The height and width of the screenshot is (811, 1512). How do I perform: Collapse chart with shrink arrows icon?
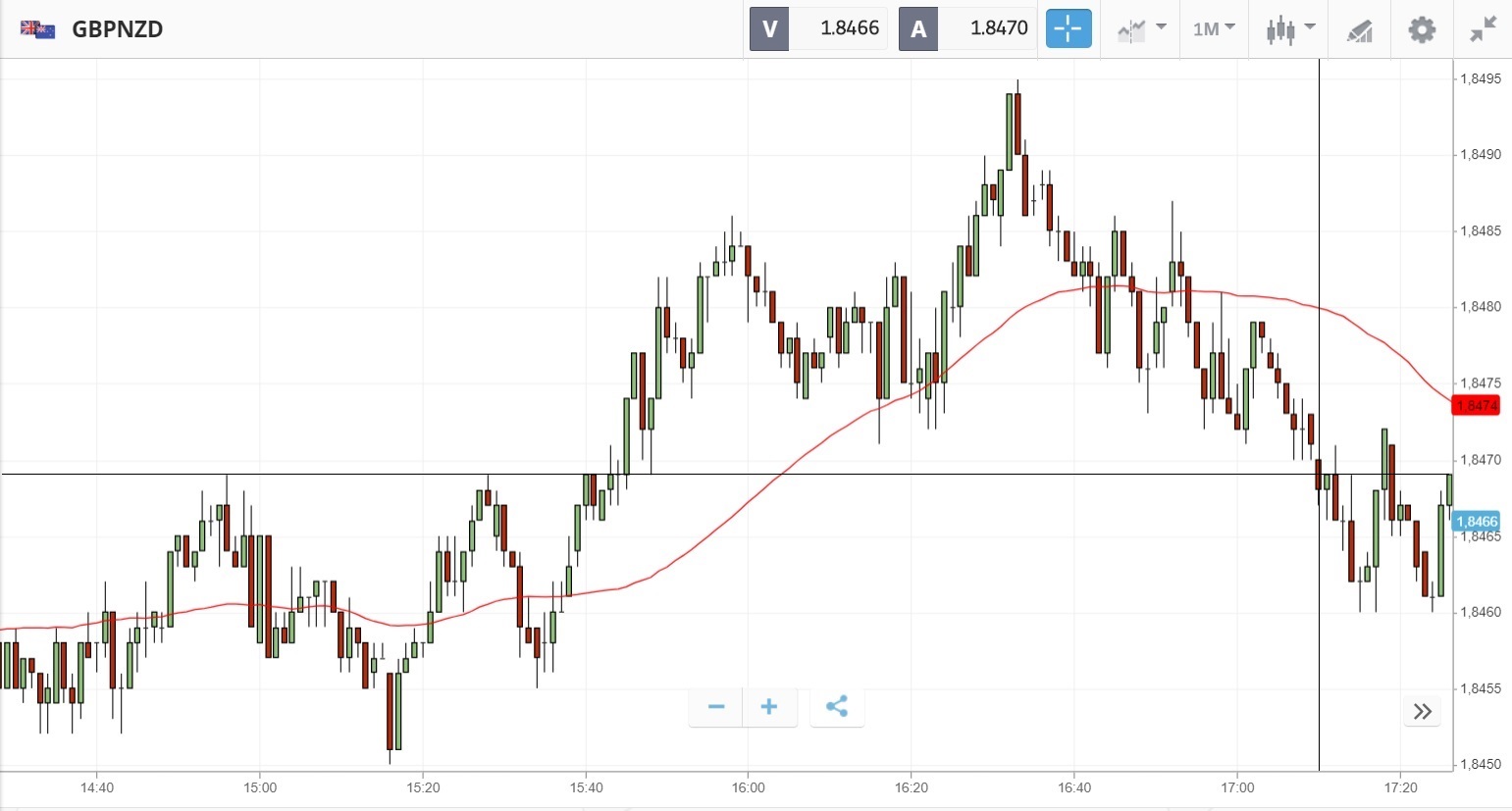[1483, 29]
